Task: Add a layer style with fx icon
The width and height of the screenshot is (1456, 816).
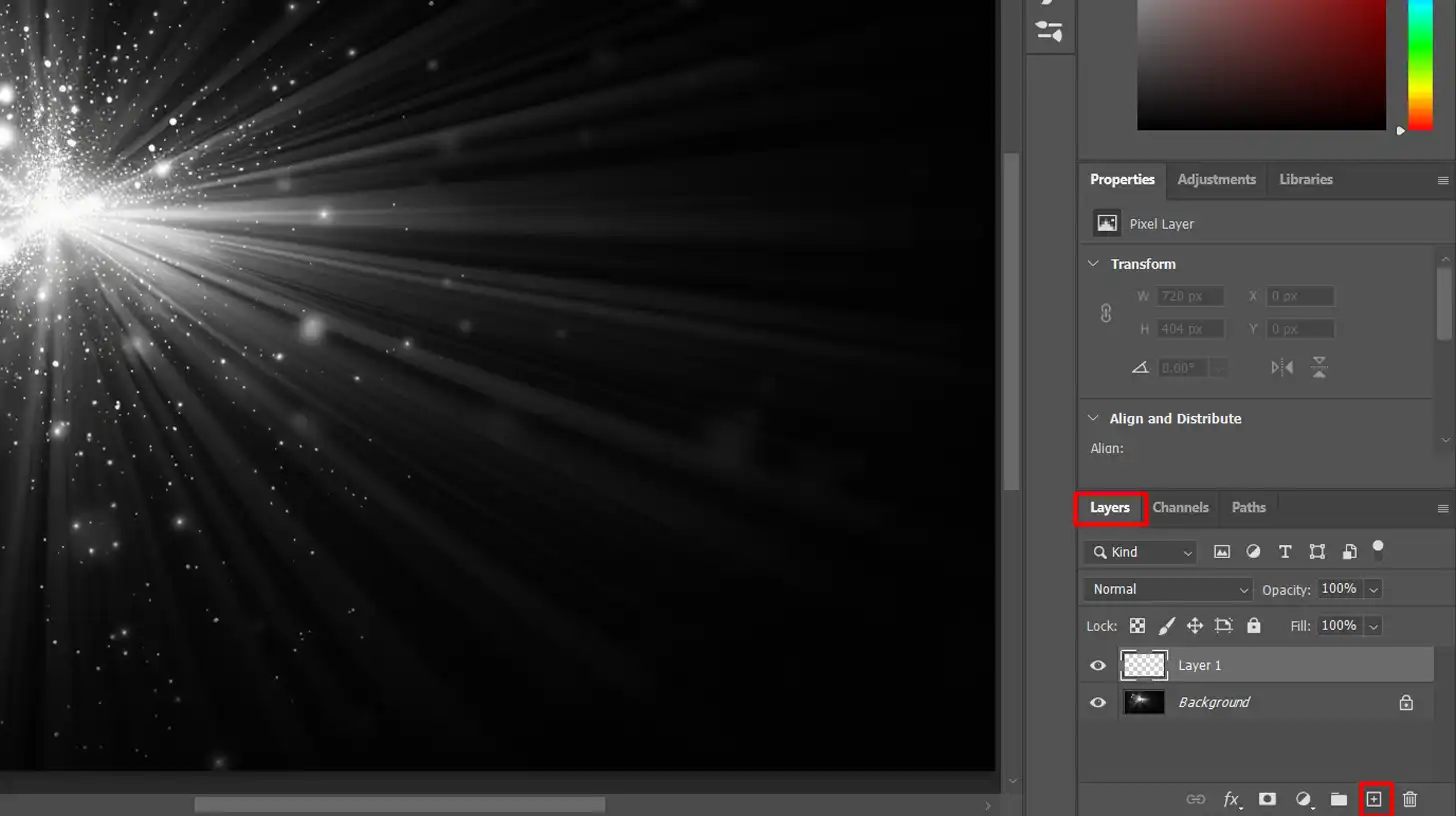Action: [x=1232, y=799]
